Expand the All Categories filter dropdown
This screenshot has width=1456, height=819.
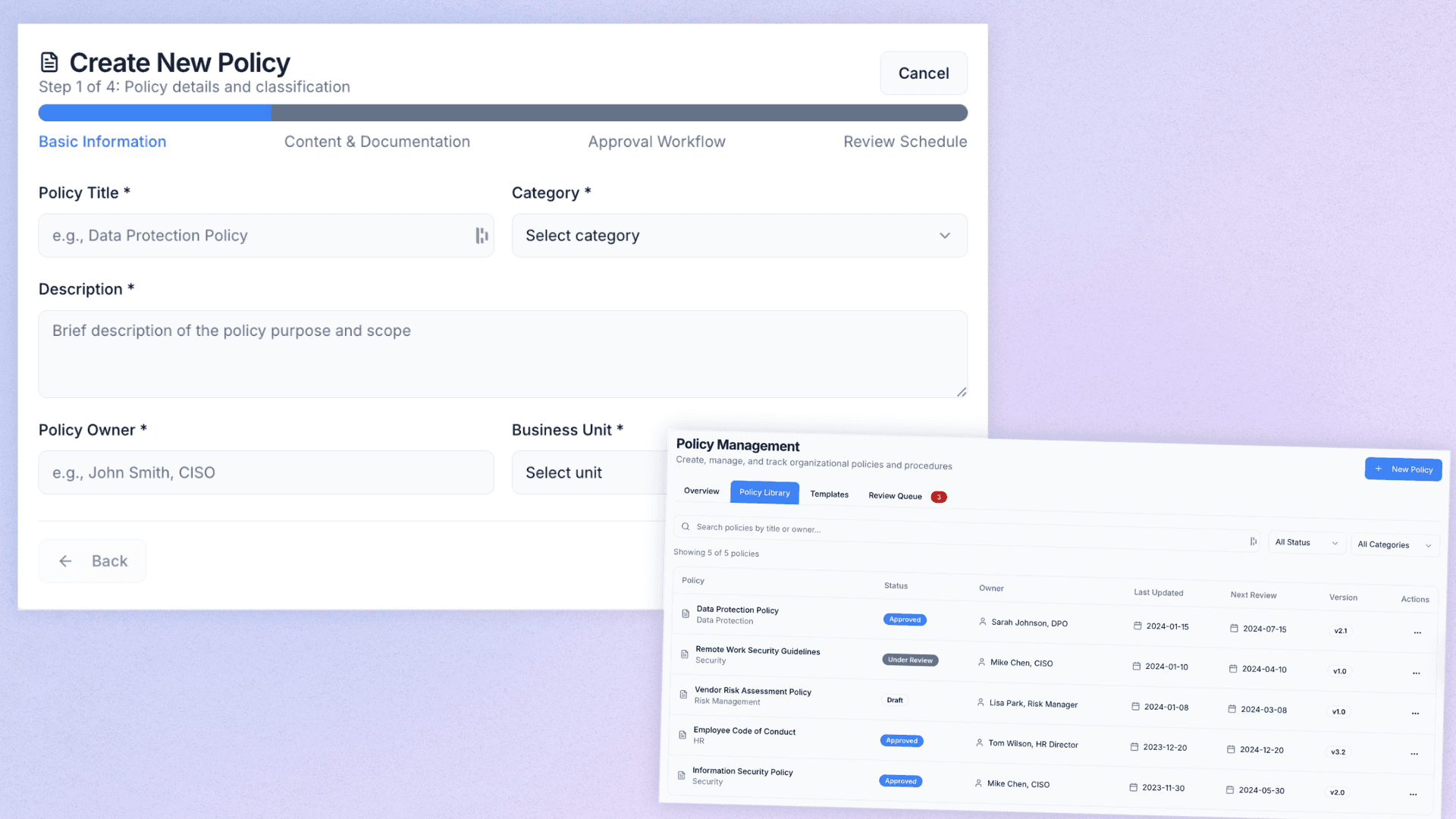click(1394, 545)
